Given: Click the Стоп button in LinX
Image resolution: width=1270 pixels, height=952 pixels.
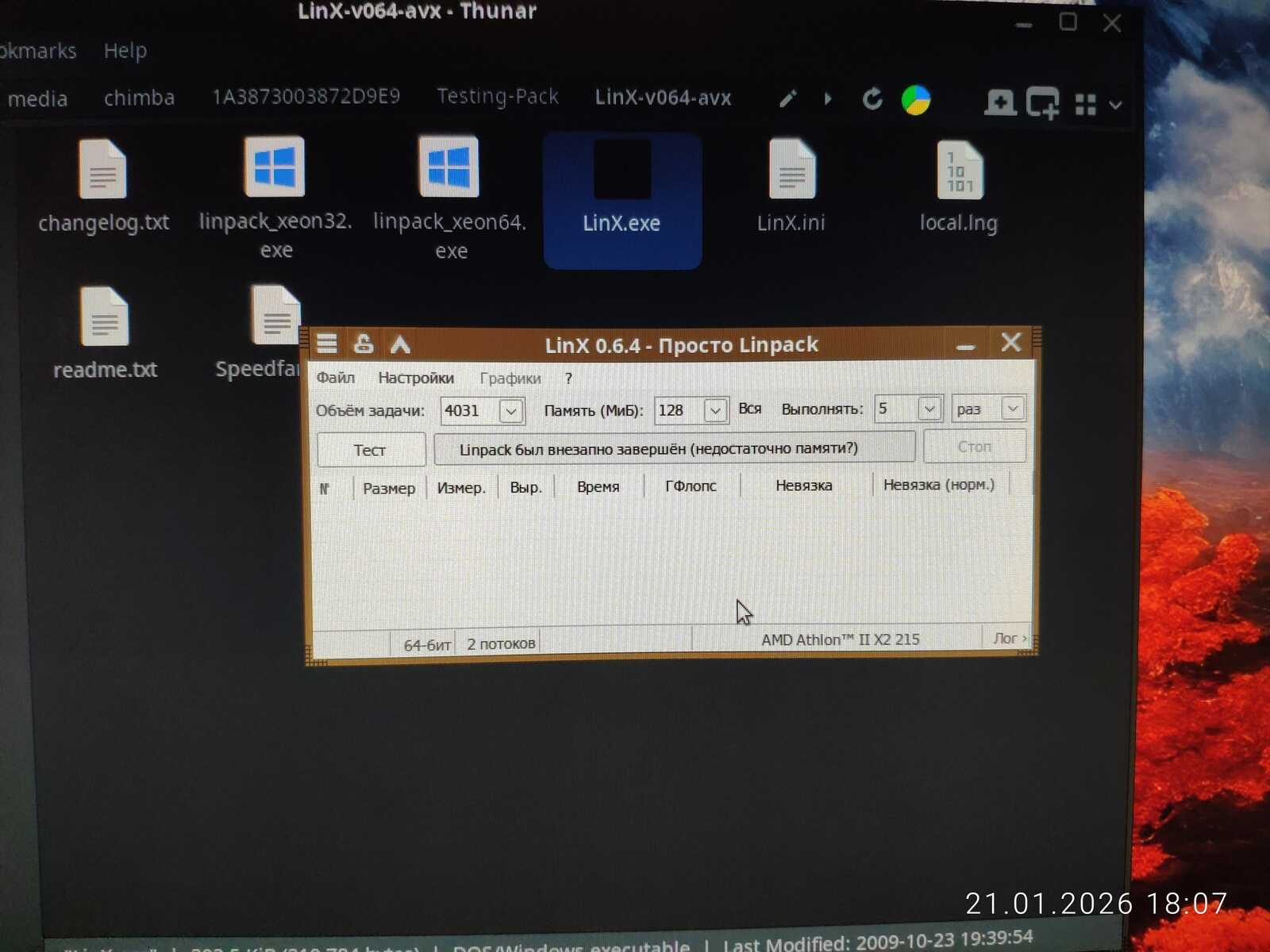Looking at the screenshot, I should [975, 447].
